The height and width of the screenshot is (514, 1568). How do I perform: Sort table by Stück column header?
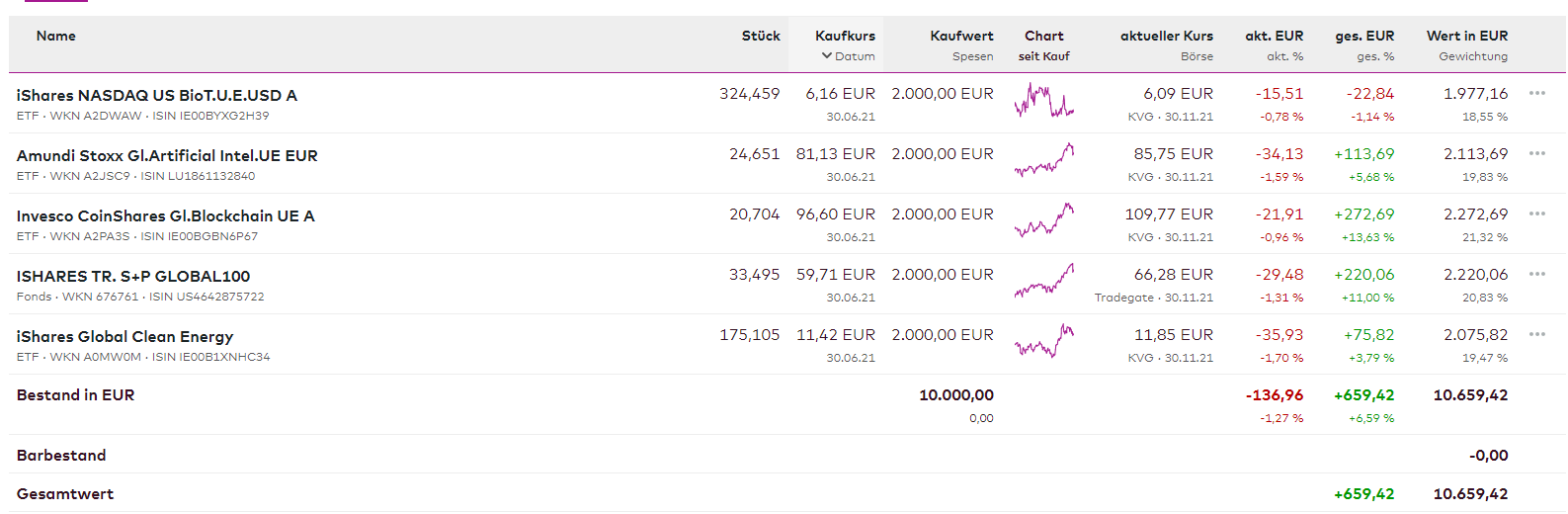point(761,37)
